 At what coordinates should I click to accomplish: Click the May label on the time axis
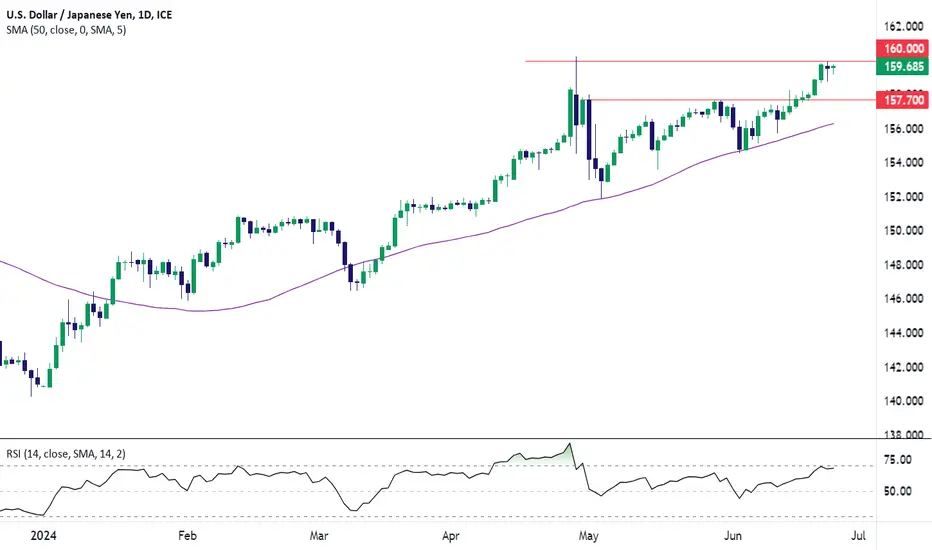pos(588,536)
